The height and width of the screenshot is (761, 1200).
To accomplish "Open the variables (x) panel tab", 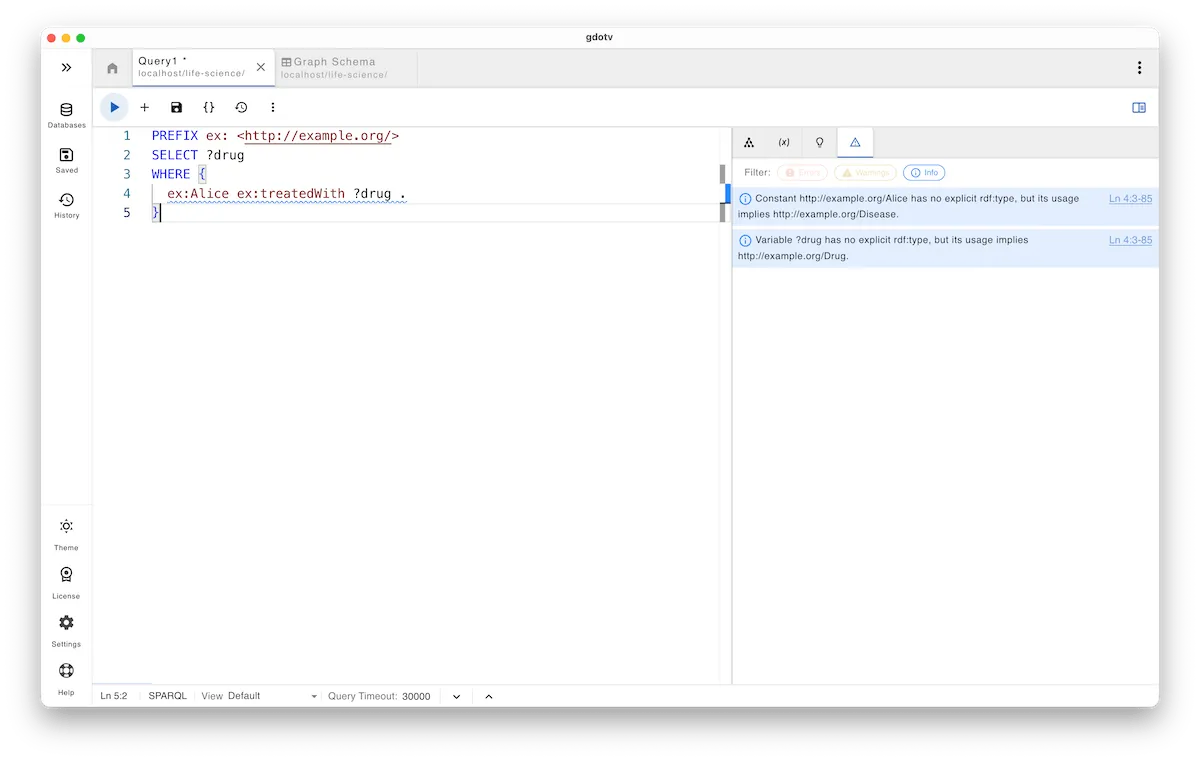I will pos(784,142).
